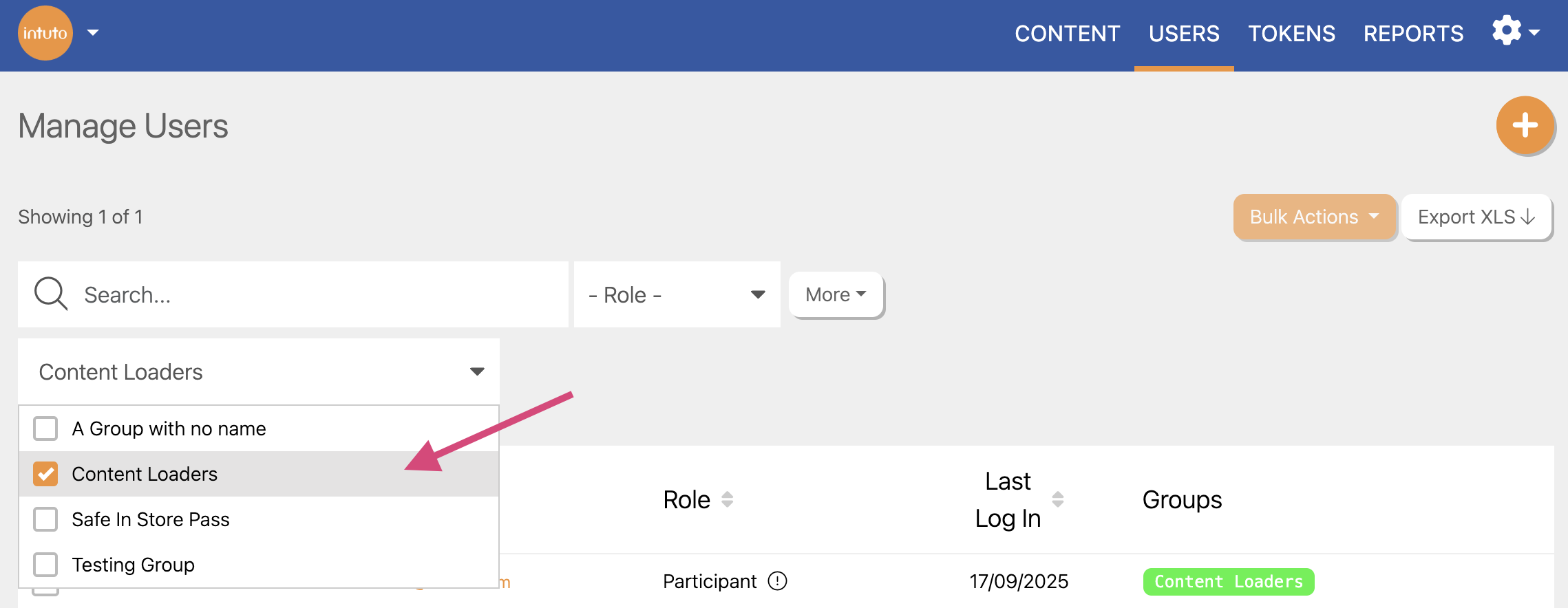
Task: Switch to the Reports tab
Action: click(x=1413, y=34)
